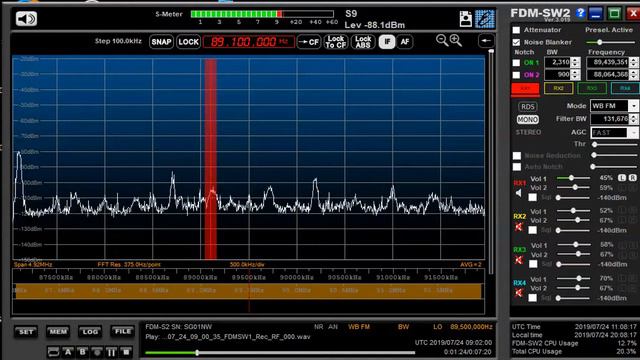Viewport: 640px width, 360px height.
Task: Click the SNAP button
Action: (x=161, y=42)
